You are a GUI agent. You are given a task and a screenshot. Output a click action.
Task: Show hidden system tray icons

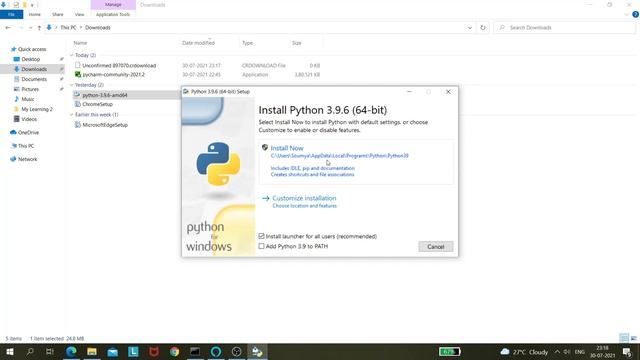click(557, 351)
